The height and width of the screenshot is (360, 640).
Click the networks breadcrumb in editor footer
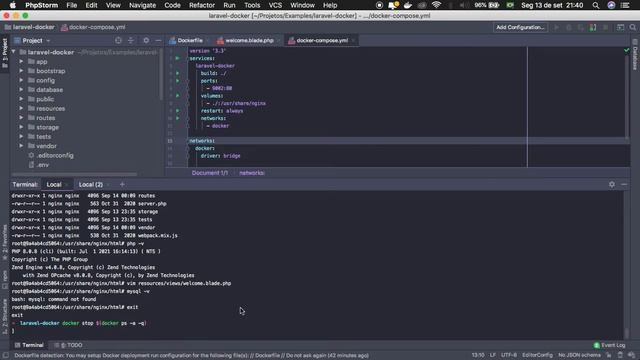[x=251, y=173]
